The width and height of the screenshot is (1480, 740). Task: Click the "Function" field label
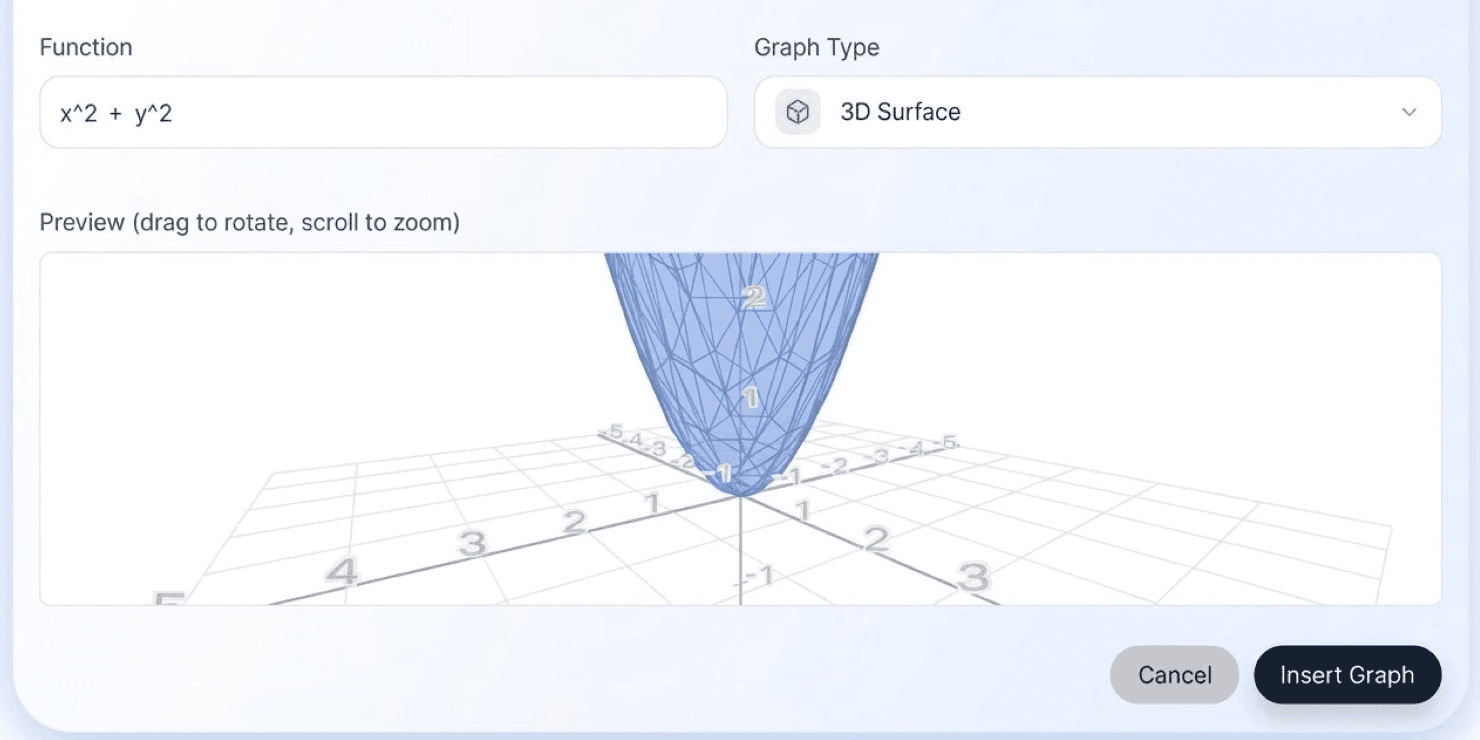[x=85, y=47]
